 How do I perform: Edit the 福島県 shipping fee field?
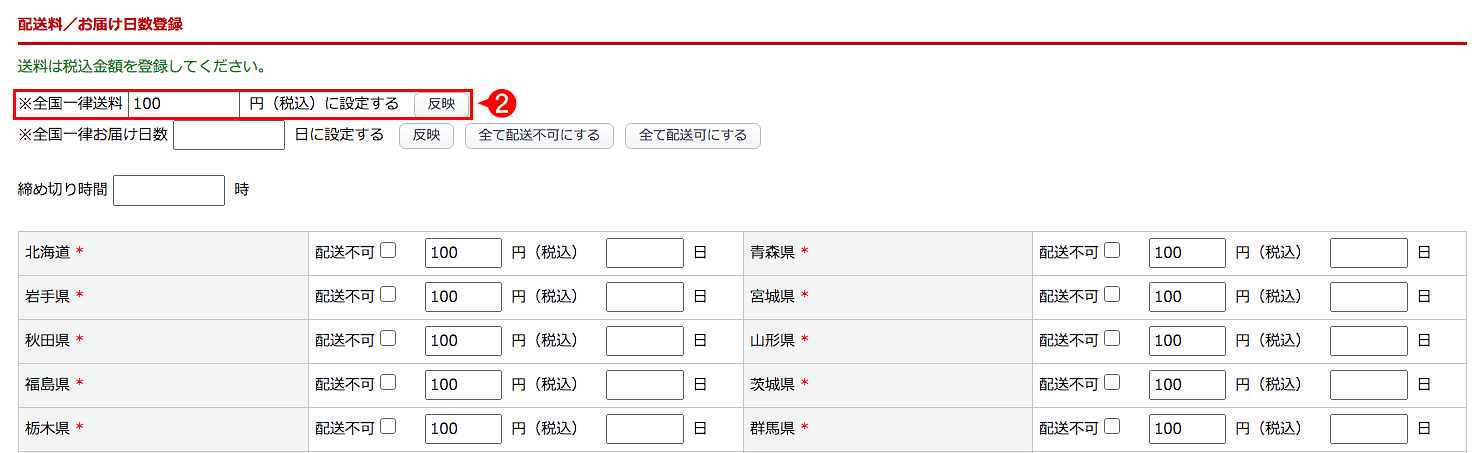click(463, 385)
